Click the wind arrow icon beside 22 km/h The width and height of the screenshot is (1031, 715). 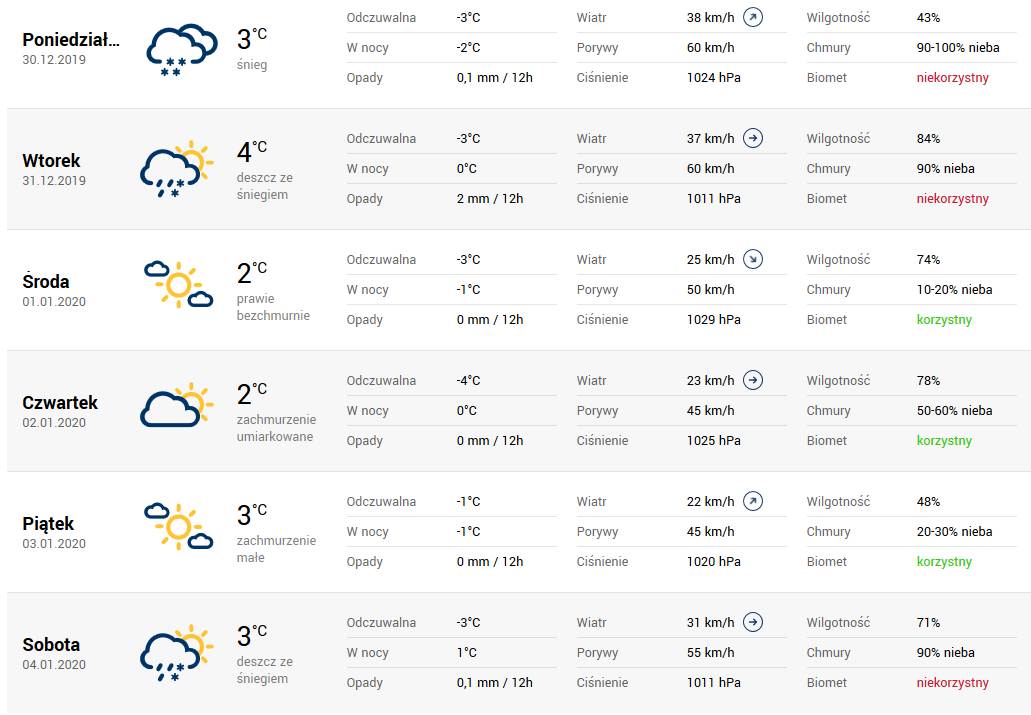point(753,501)
